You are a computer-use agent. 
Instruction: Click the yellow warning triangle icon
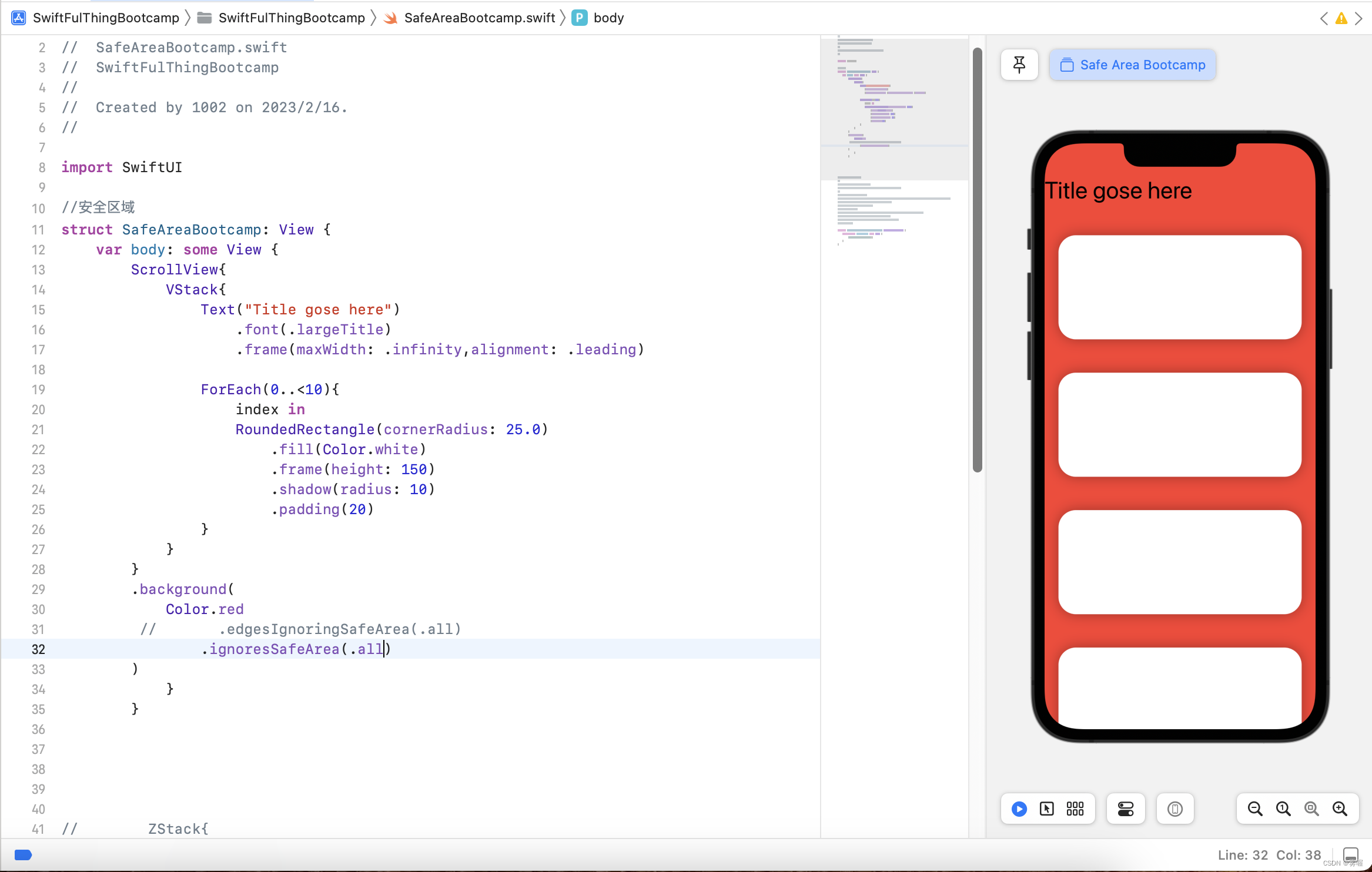[1341, 18]
